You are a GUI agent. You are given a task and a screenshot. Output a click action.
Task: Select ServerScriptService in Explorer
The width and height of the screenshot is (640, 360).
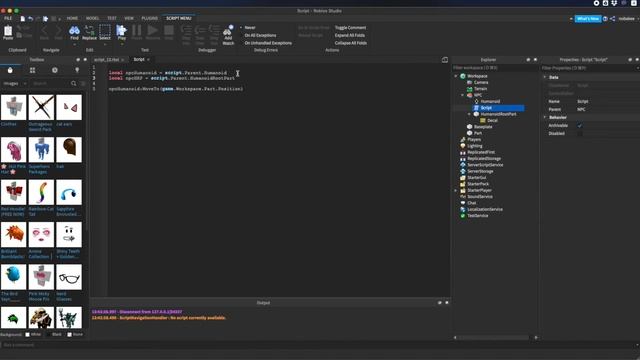tap(485, 165)
